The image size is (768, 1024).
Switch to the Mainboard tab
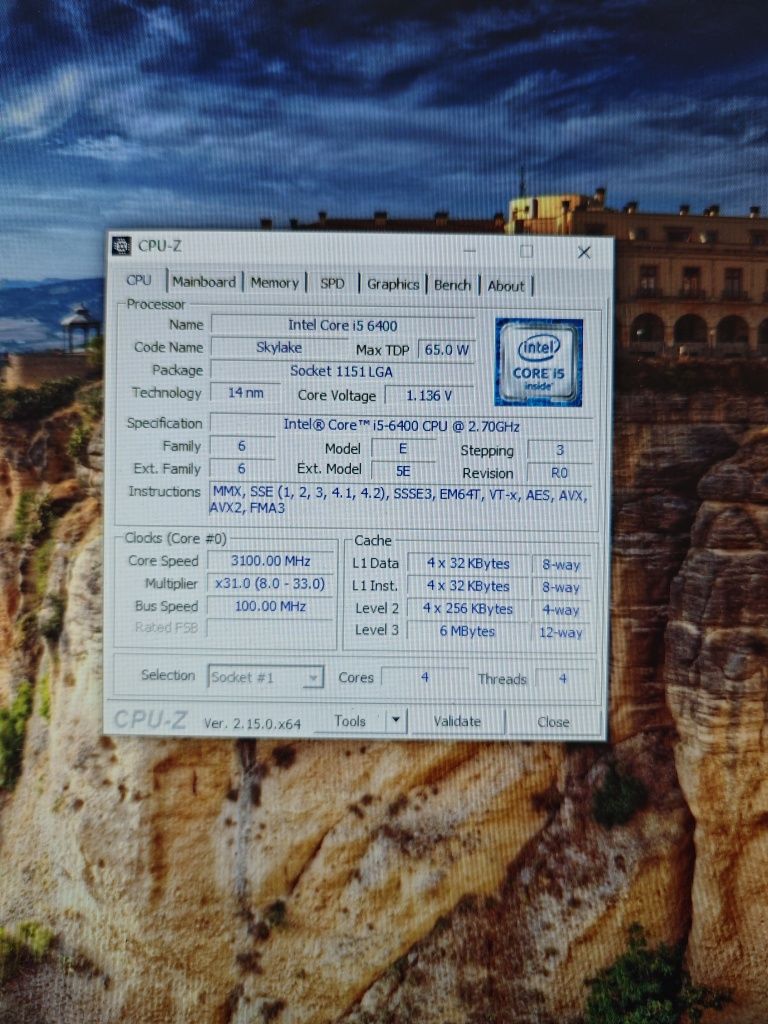tap(204, 282)
